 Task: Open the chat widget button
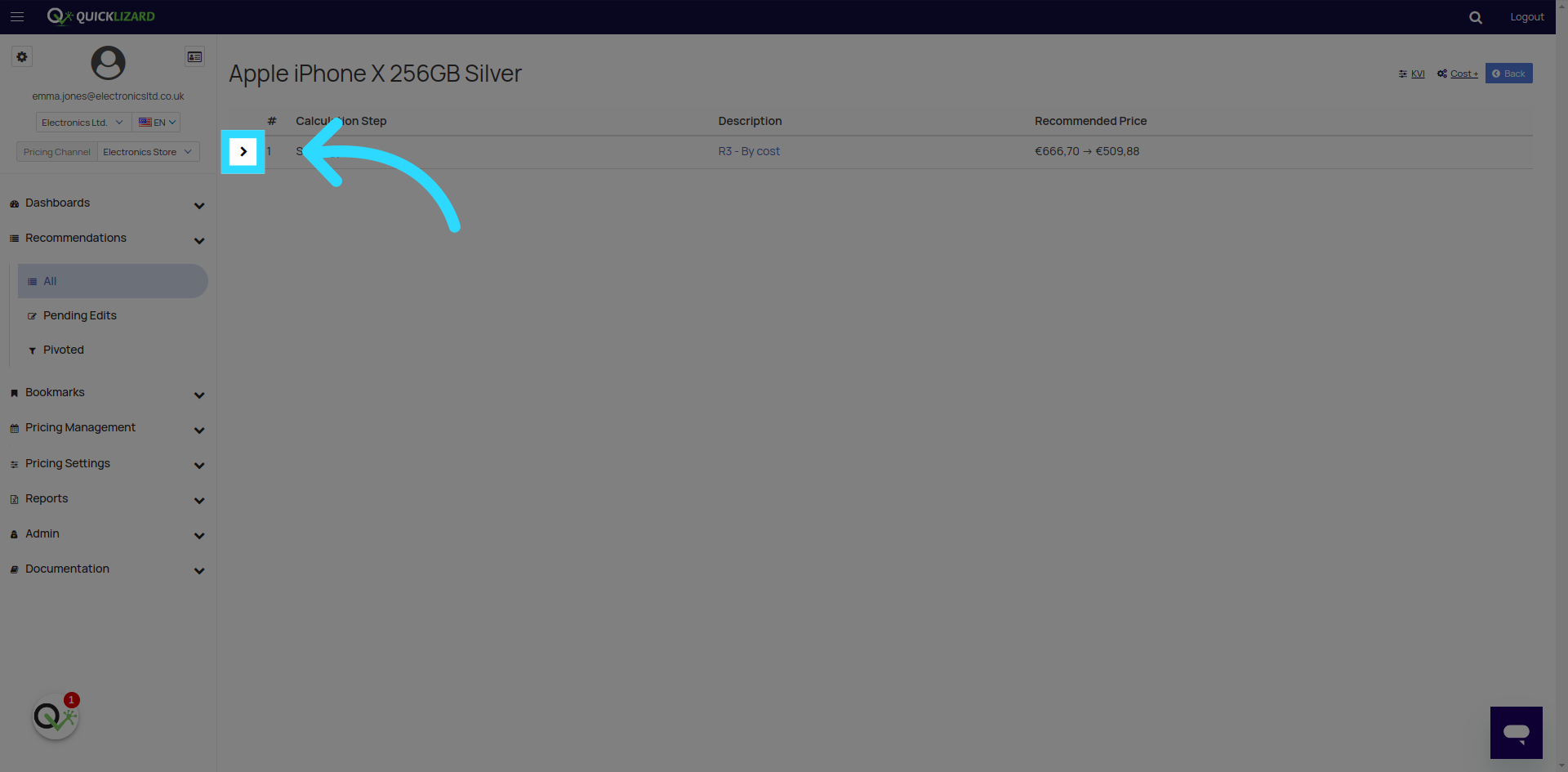tap(1516, 733)
